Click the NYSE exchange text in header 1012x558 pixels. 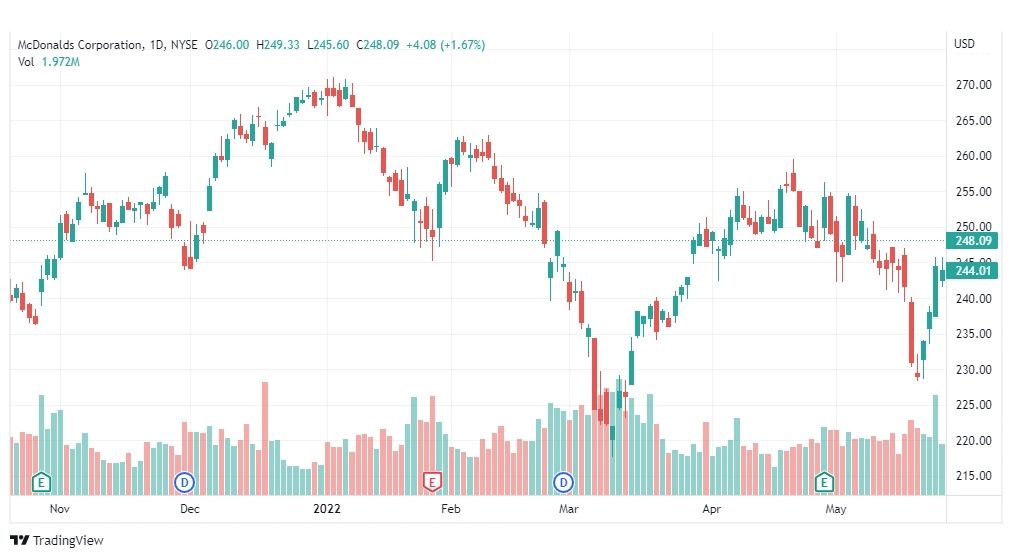(x=184, y=45)
